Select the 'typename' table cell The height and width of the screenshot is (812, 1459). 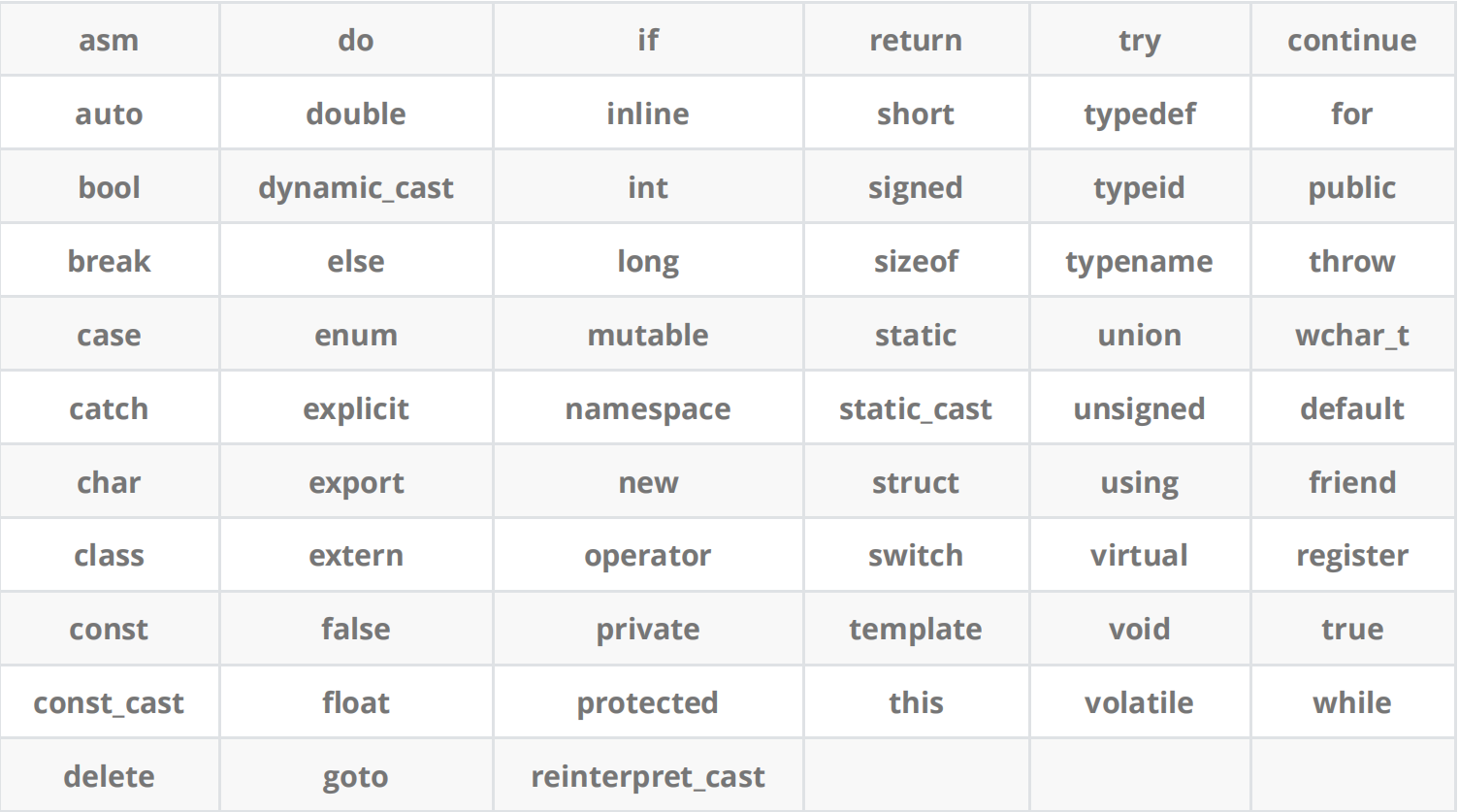pos(1139,261)
